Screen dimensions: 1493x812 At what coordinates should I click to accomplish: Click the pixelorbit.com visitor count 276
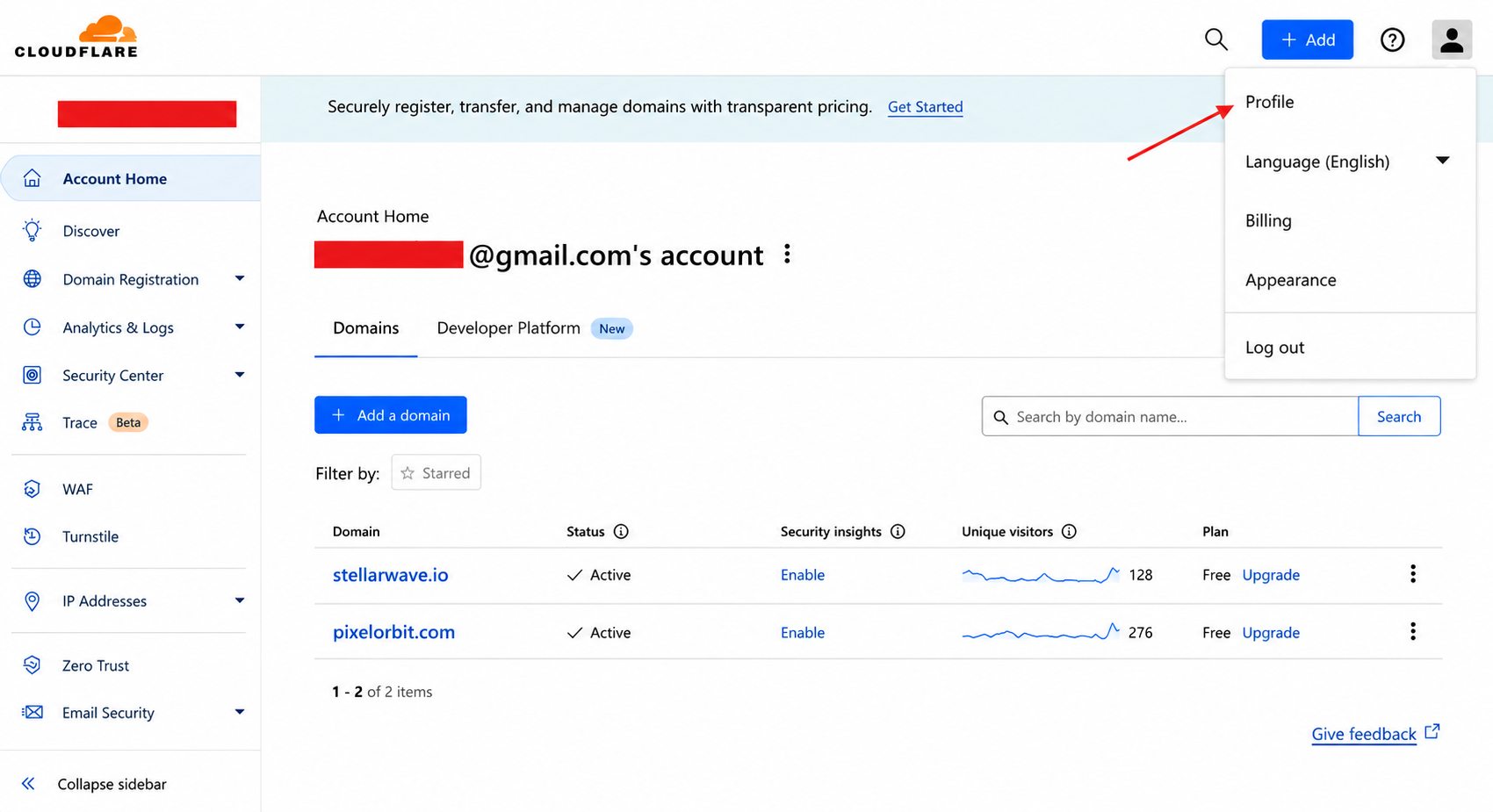(1140, 633)
